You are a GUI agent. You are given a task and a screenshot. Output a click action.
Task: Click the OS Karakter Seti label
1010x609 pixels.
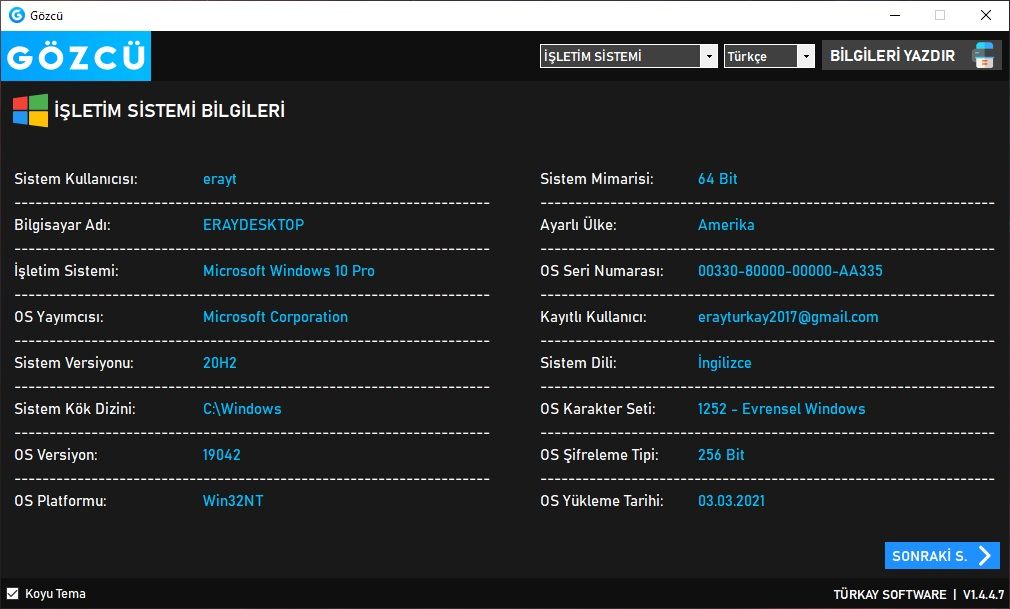click(x=598, y=409)
